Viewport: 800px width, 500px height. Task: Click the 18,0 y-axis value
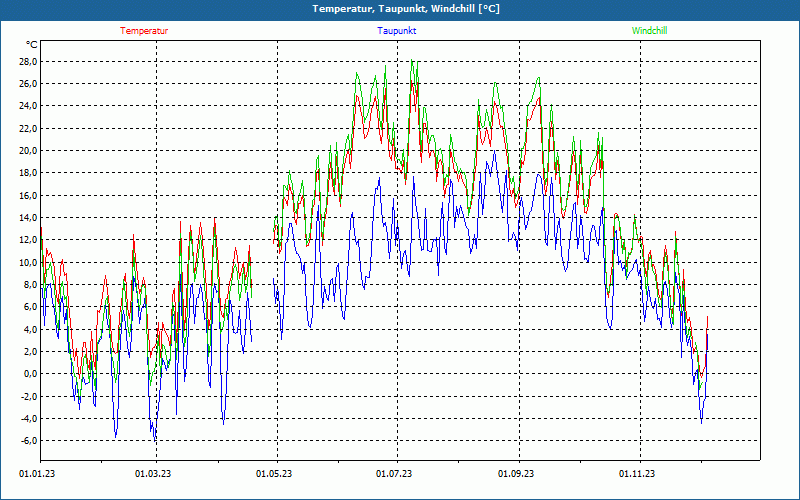click(28, 173)
